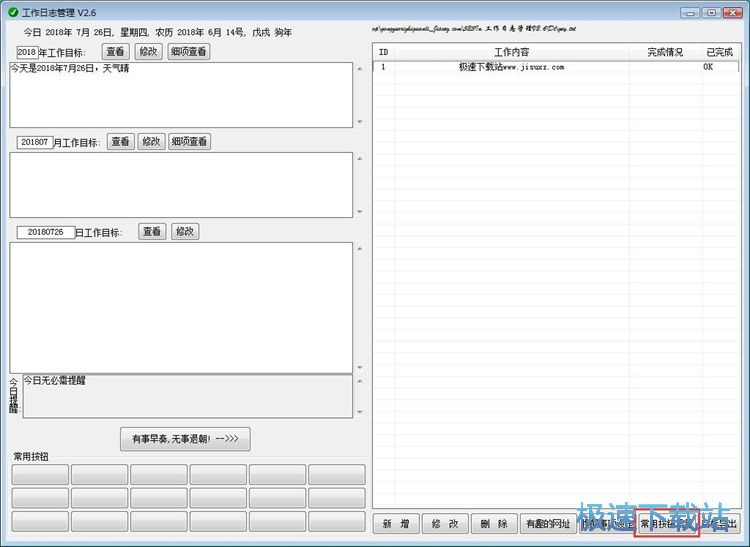The height and width of the screenshot is (547, 750).
Task: Click the 完成情况 column header
Action: (x=665, y=52)
